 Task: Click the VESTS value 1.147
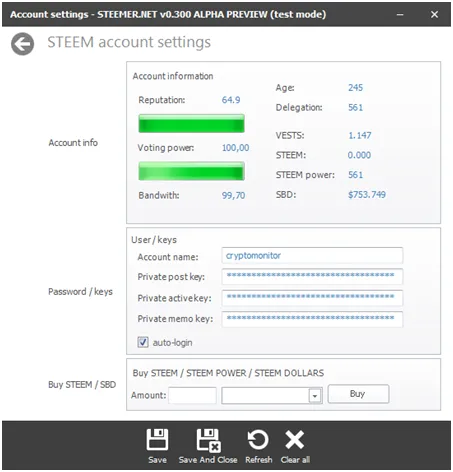coord(360,135)
